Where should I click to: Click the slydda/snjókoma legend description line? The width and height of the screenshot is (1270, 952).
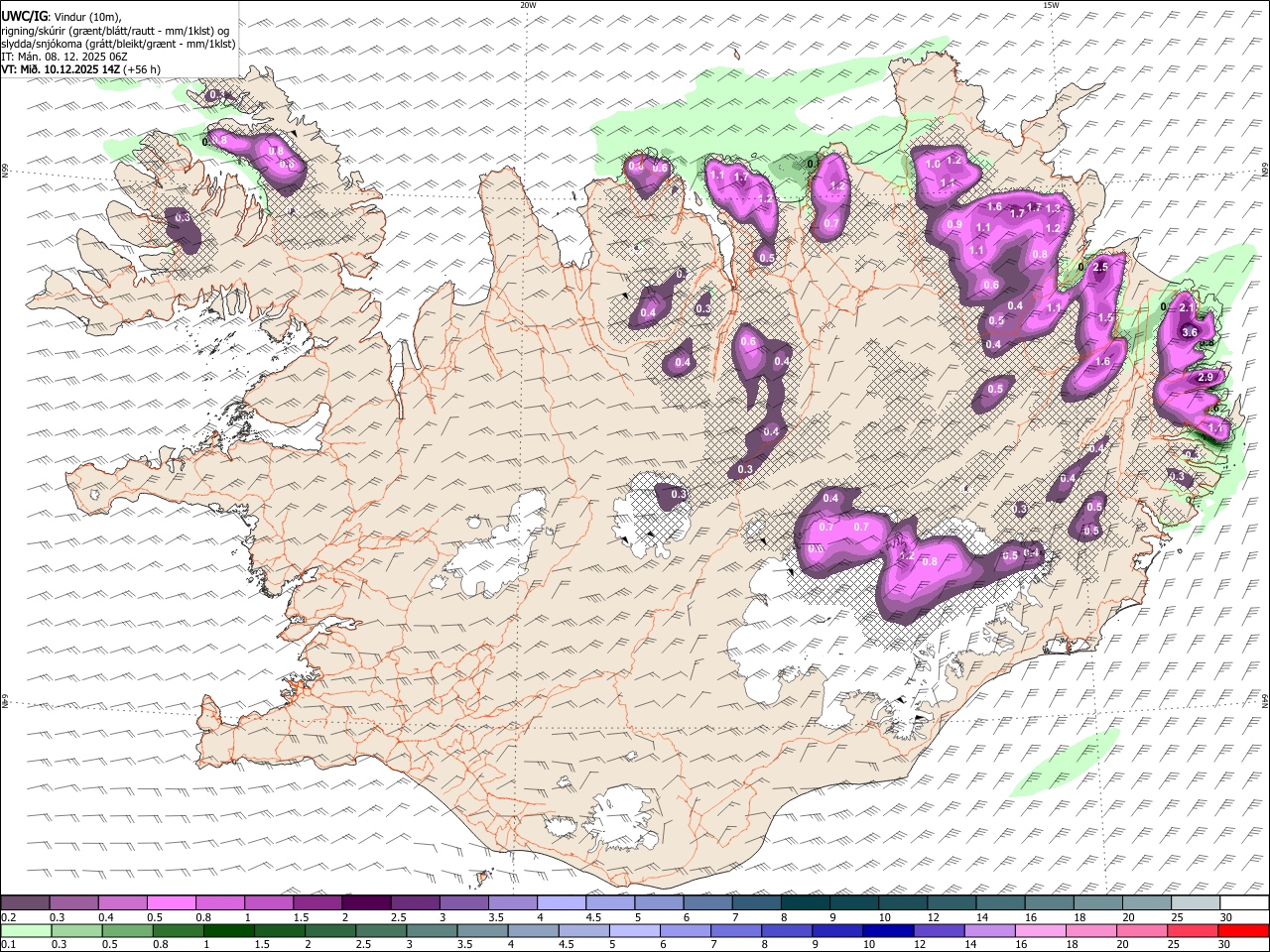118,44
